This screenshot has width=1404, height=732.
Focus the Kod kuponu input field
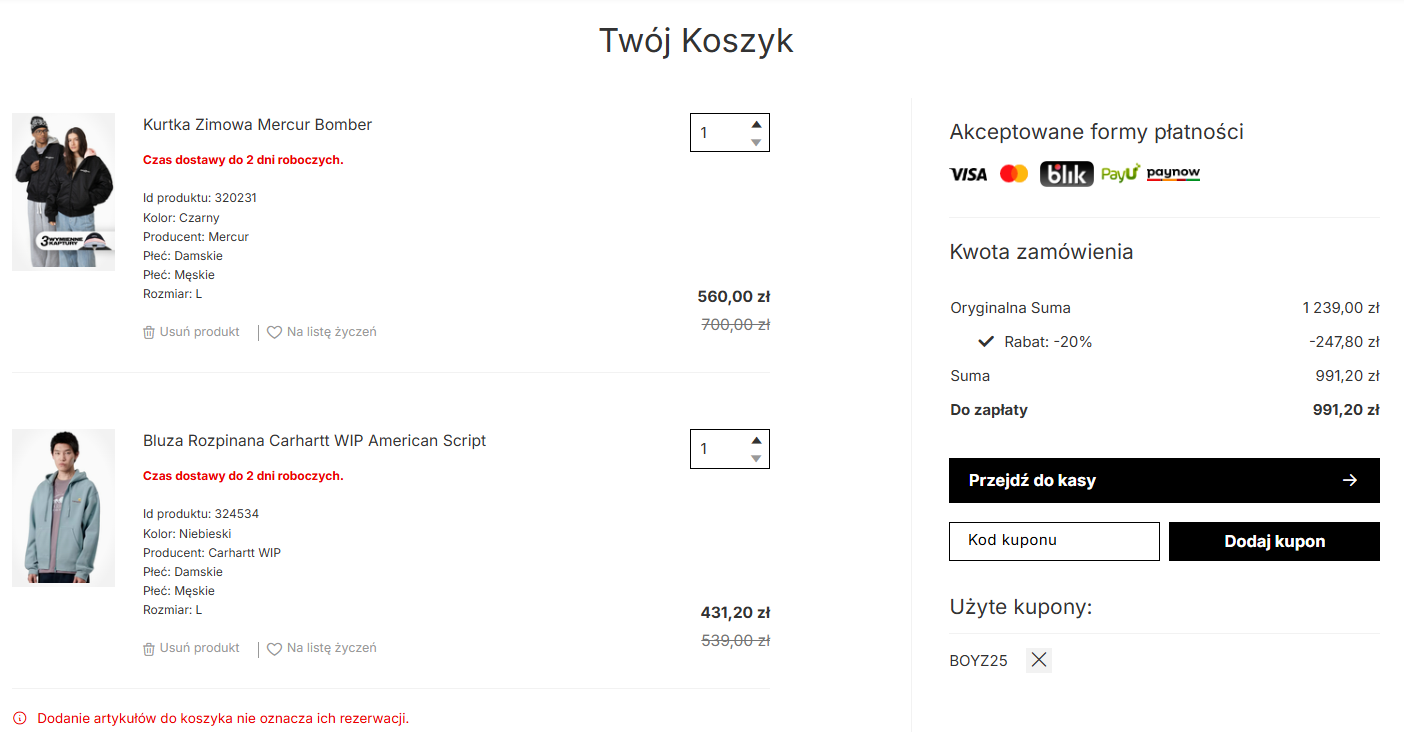coord(1054,541)
